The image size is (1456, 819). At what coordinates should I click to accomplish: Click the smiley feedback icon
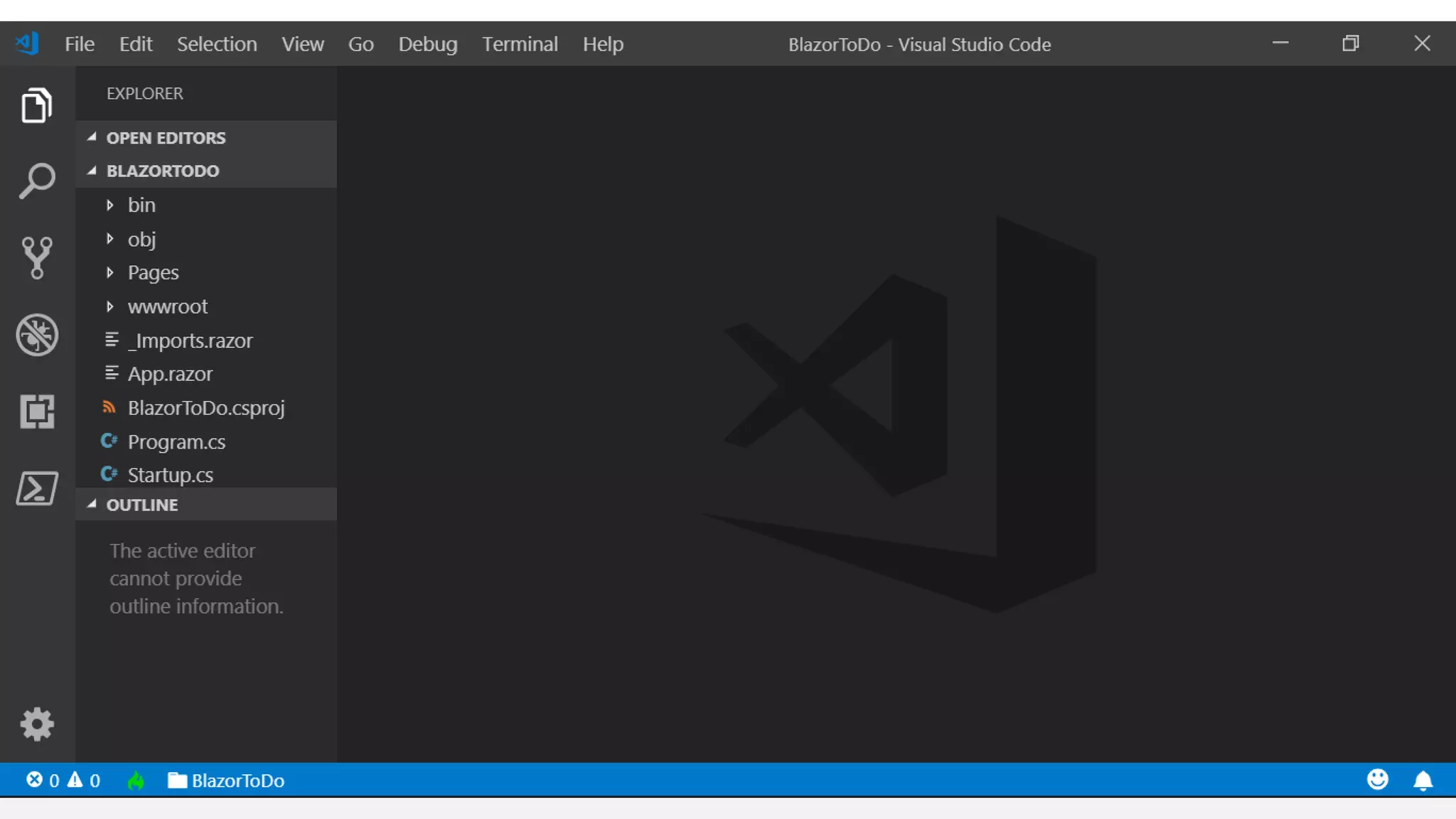click(x=1377, y=780)
